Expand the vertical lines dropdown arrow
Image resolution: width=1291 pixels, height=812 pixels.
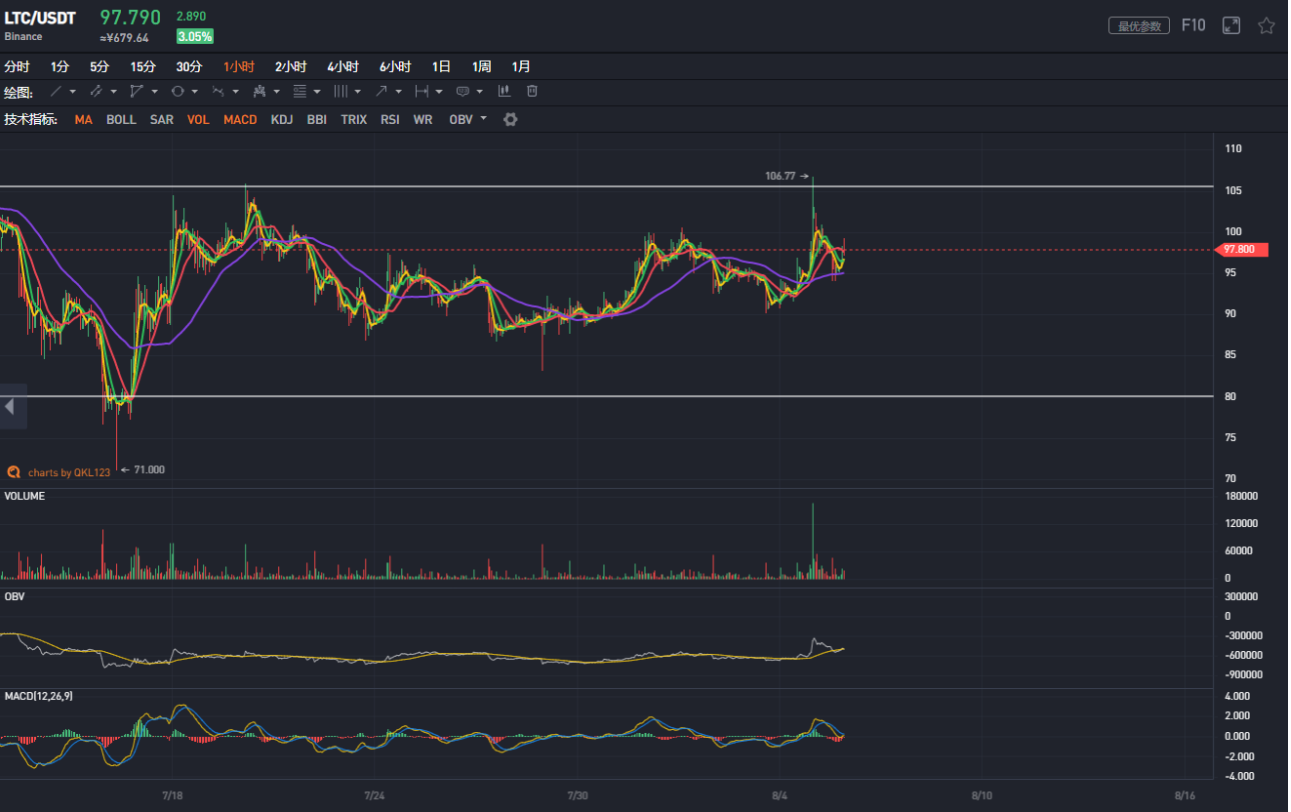[x=358, y=92]
